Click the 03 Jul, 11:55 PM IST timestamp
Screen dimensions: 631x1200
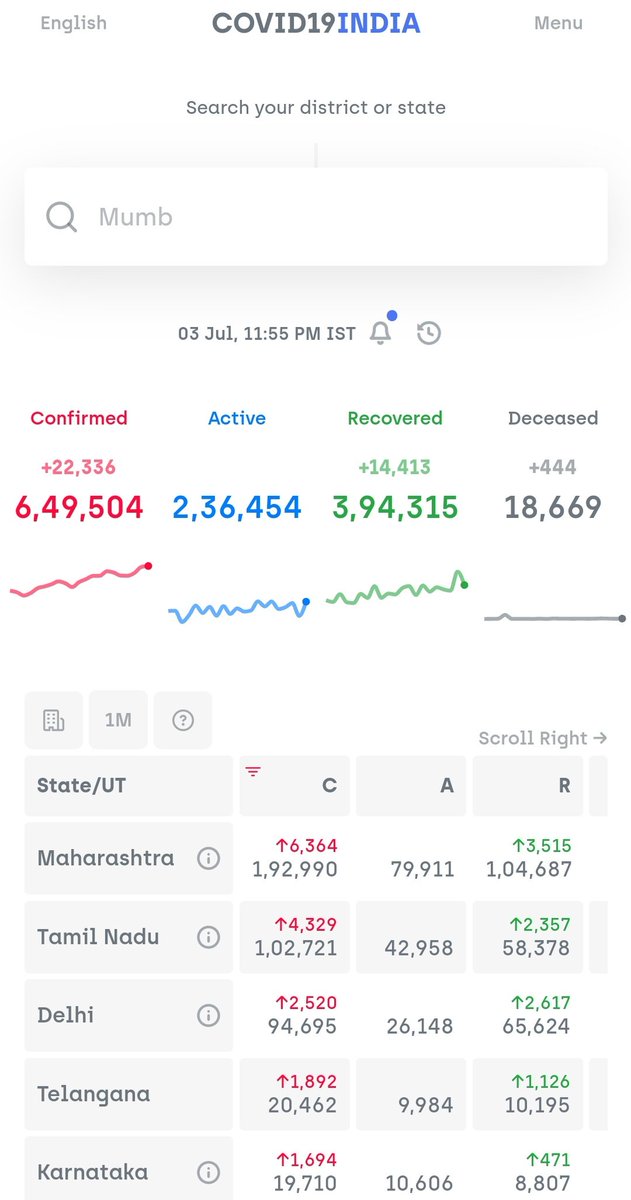tap(267, 333)
